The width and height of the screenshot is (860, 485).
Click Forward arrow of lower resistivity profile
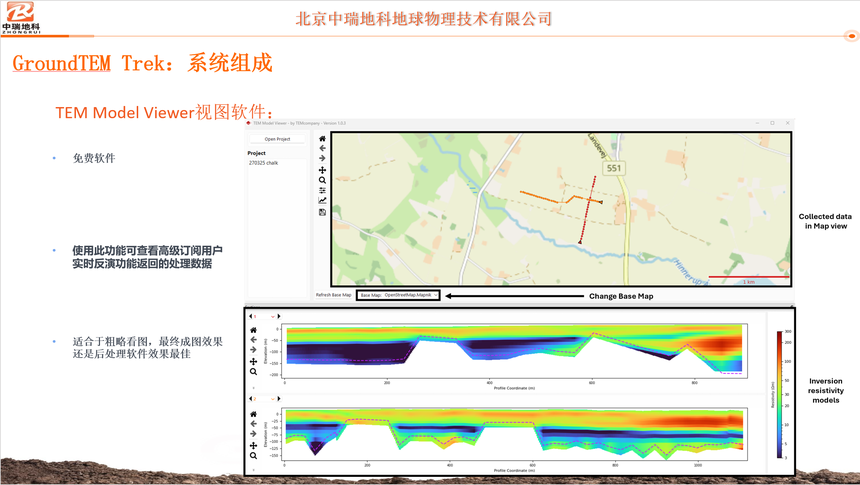253,434
